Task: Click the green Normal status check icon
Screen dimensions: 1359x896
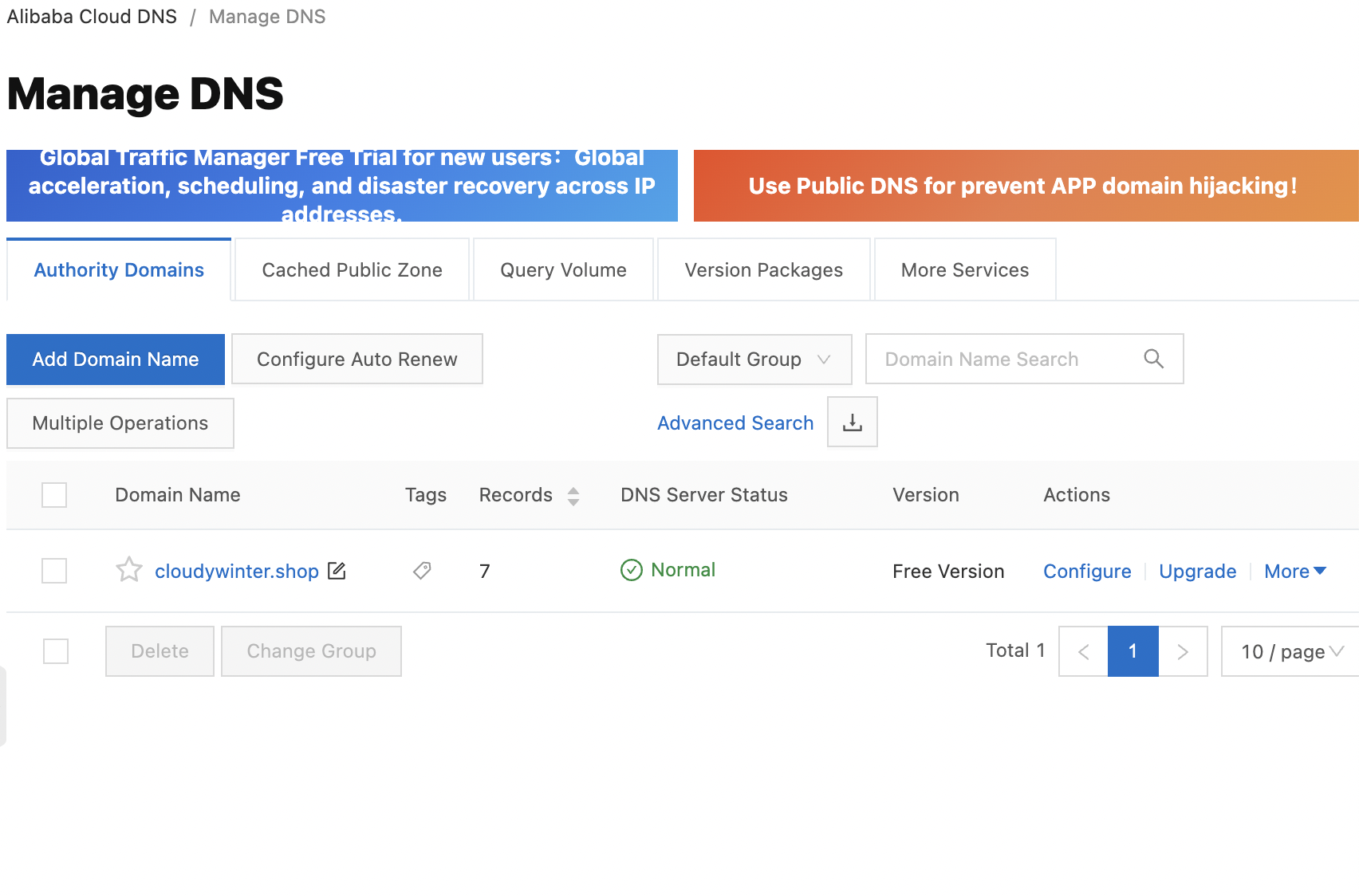Action: pos(632,570)
